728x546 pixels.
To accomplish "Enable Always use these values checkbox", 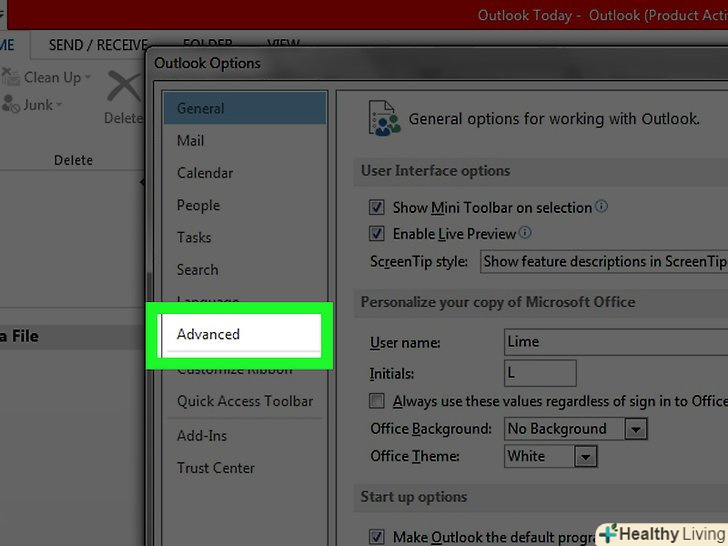I will click(x=377, y=401).
